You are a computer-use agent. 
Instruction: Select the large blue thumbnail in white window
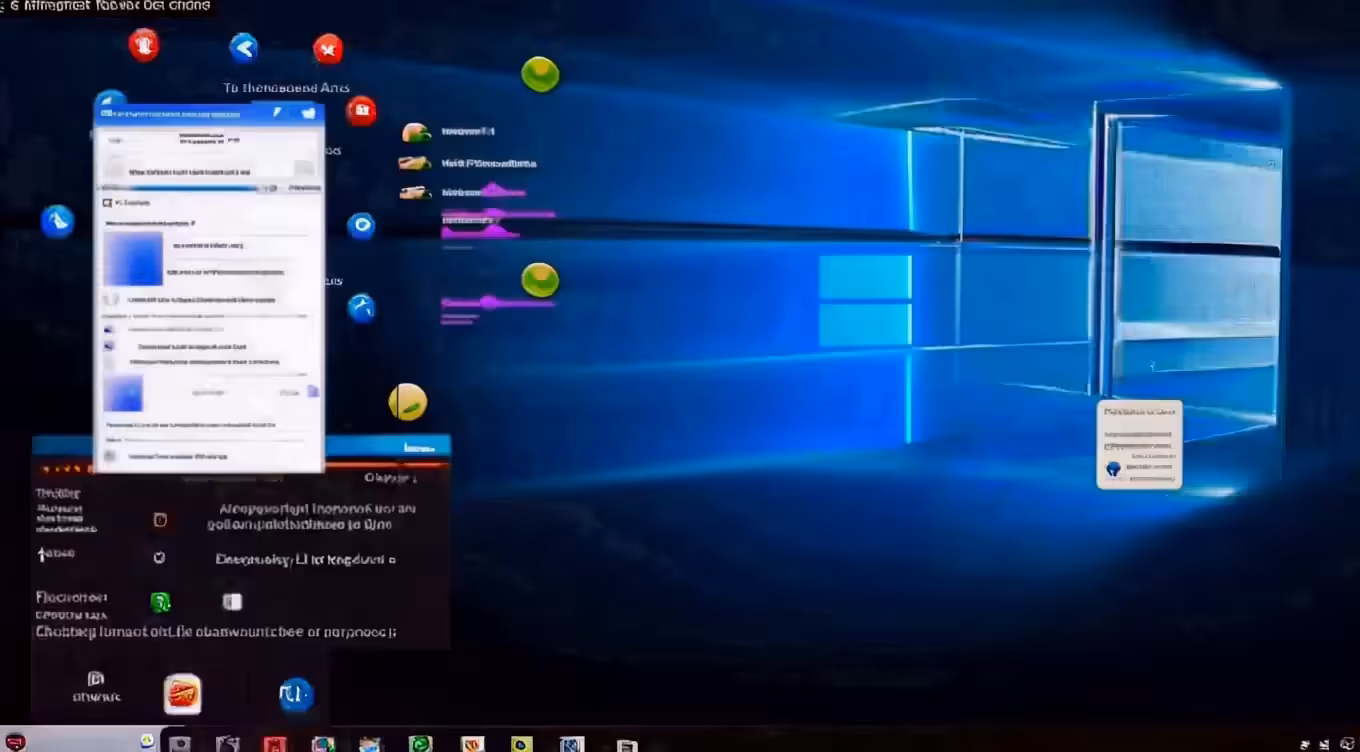point(133,259)
